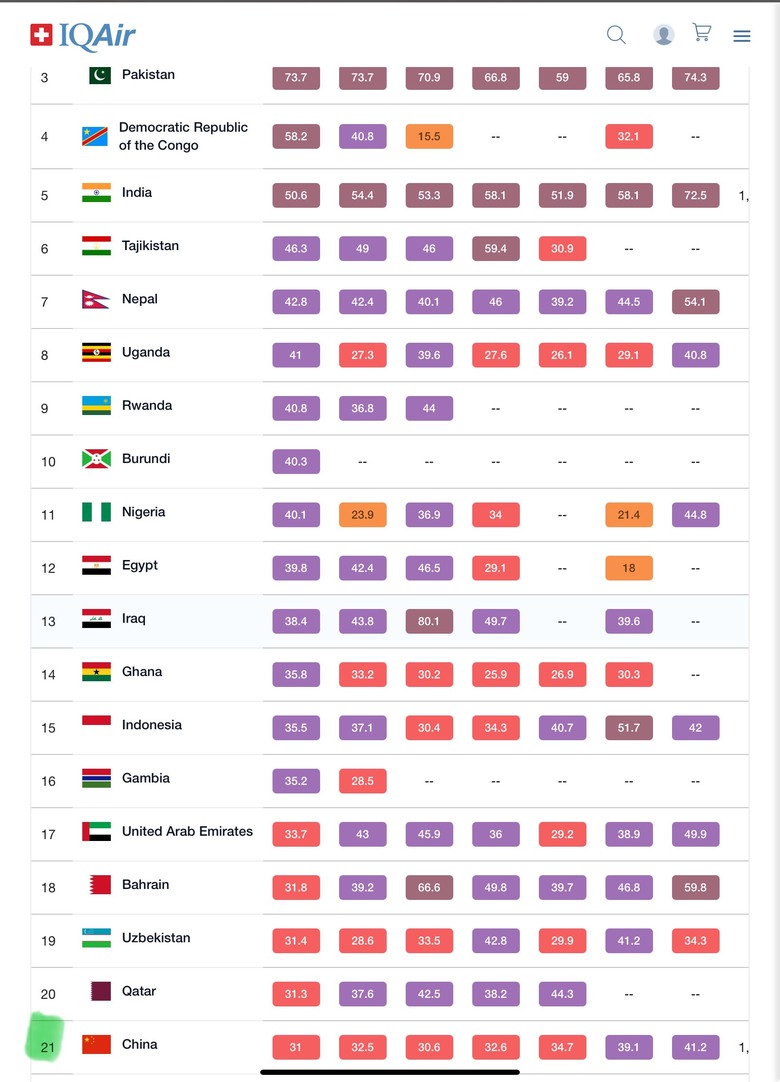780x1082 pixels.
Task: Click the China flag icon
Action: 96,1044
